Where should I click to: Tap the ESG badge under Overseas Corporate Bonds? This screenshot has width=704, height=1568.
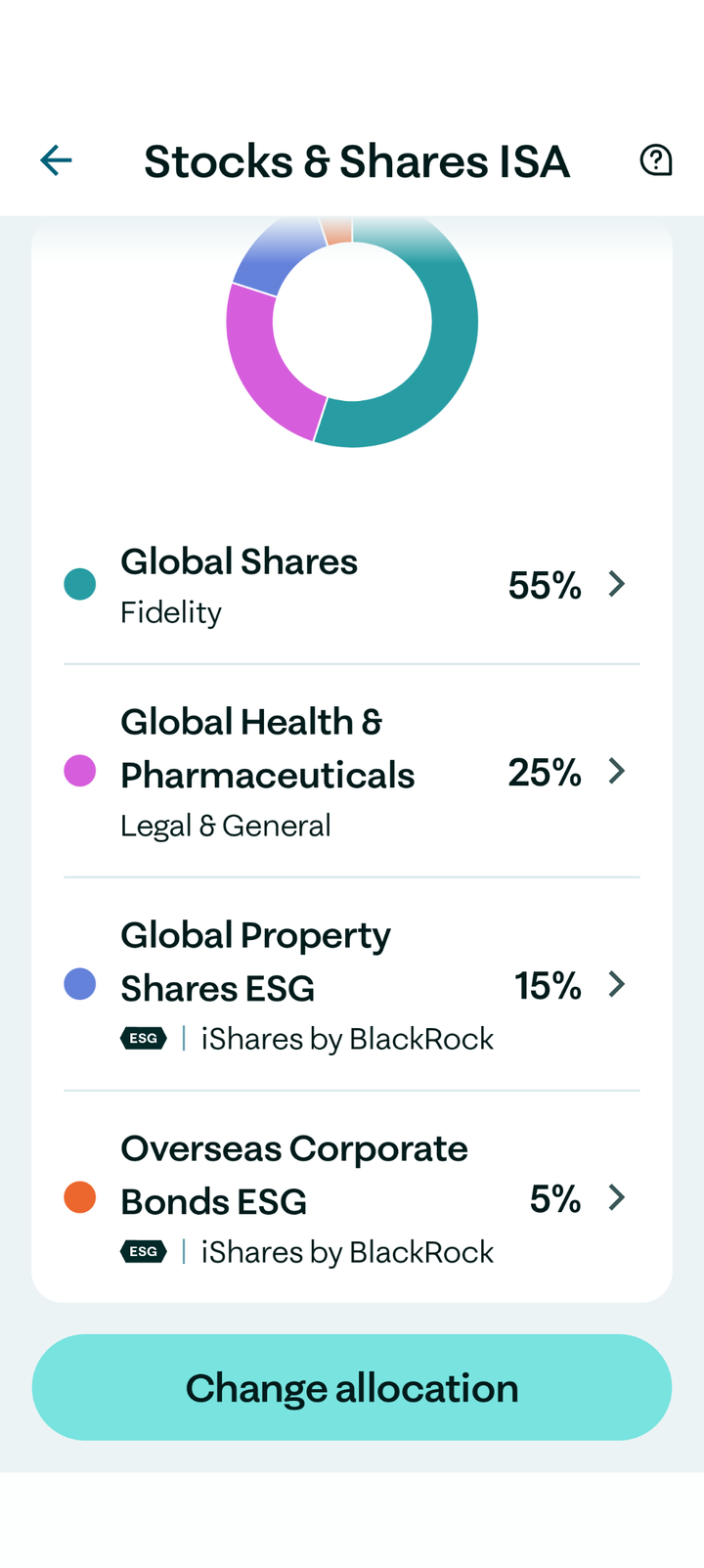pos(143,1251)
